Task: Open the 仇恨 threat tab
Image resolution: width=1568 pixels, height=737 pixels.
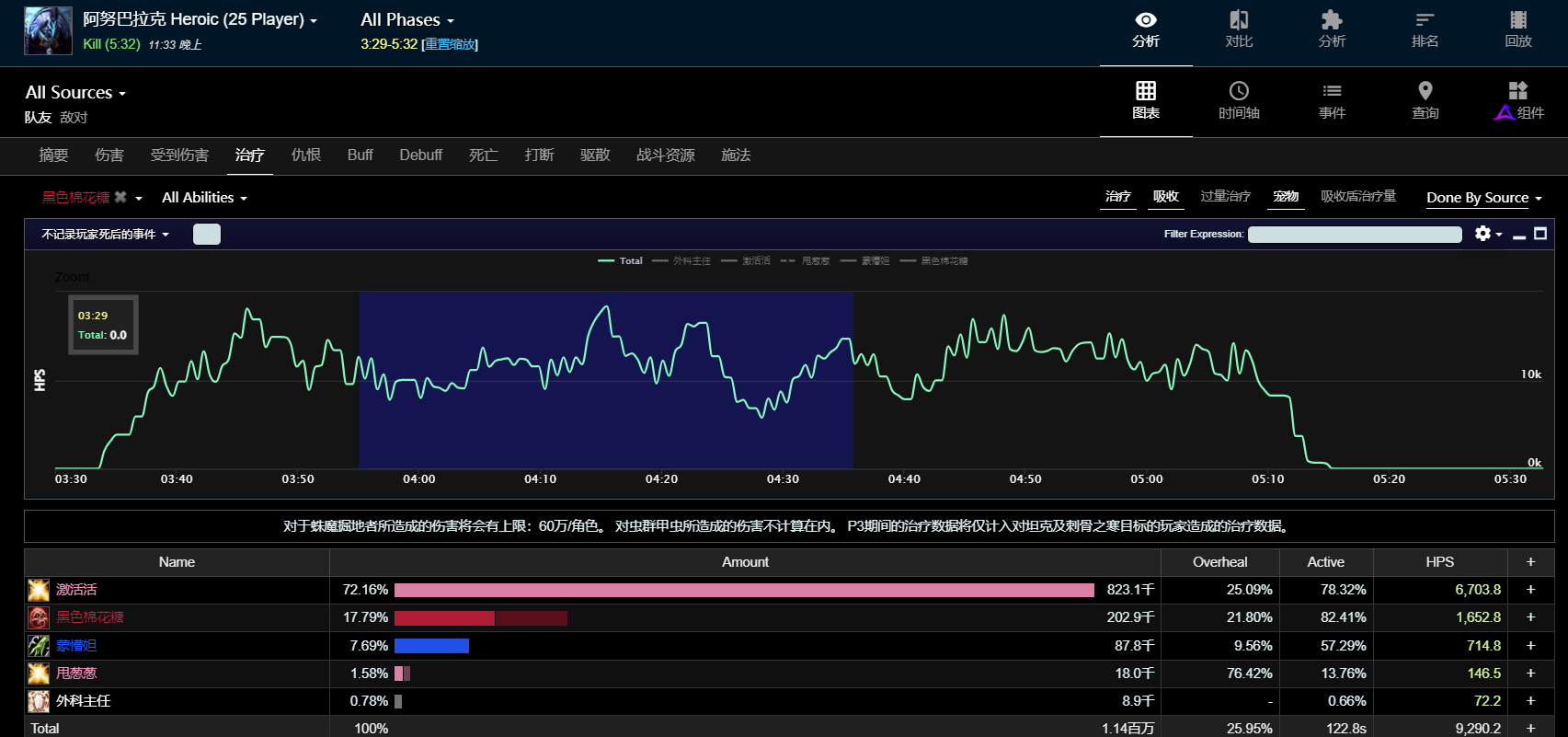Action: (306, 155)
